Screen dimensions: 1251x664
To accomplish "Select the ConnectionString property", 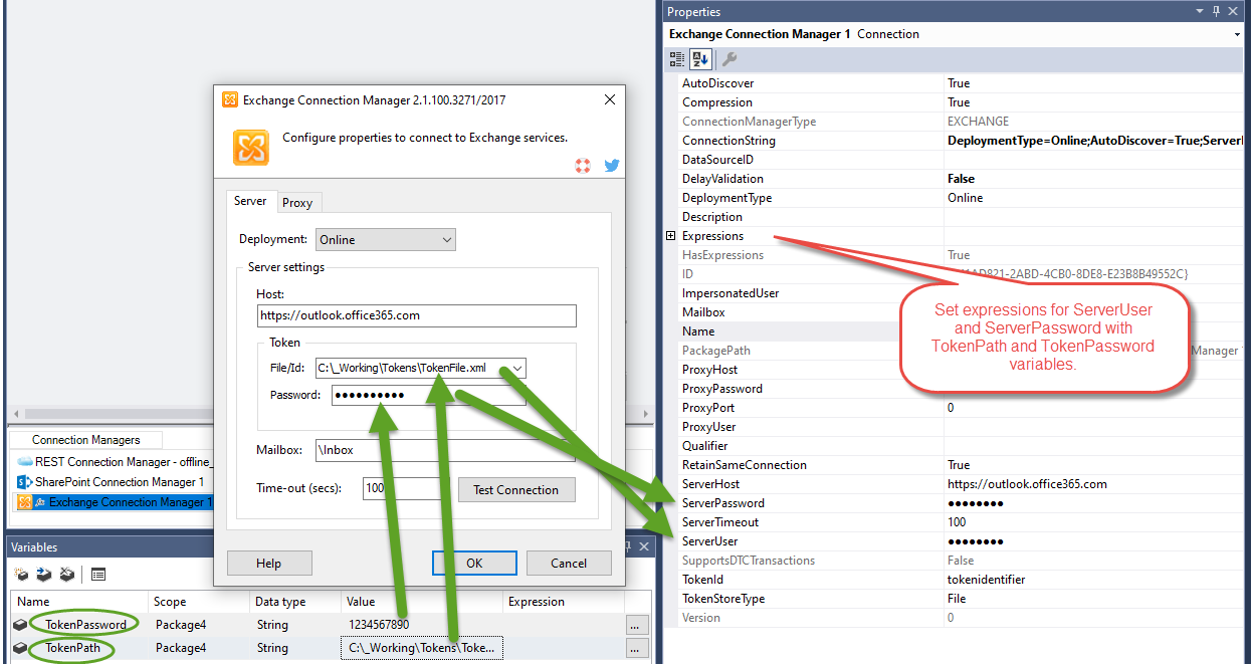I will [x=728, y=141].
